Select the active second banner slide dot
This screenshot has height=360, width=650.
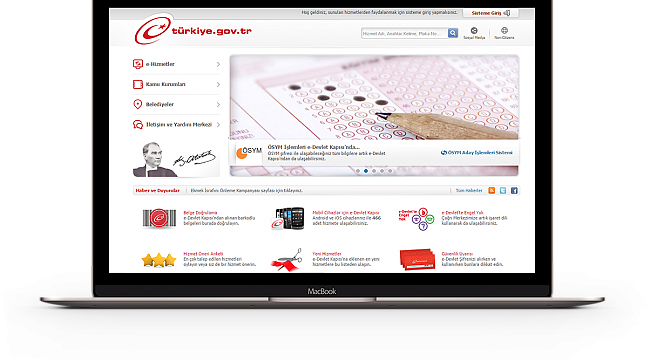coord(366,171)
